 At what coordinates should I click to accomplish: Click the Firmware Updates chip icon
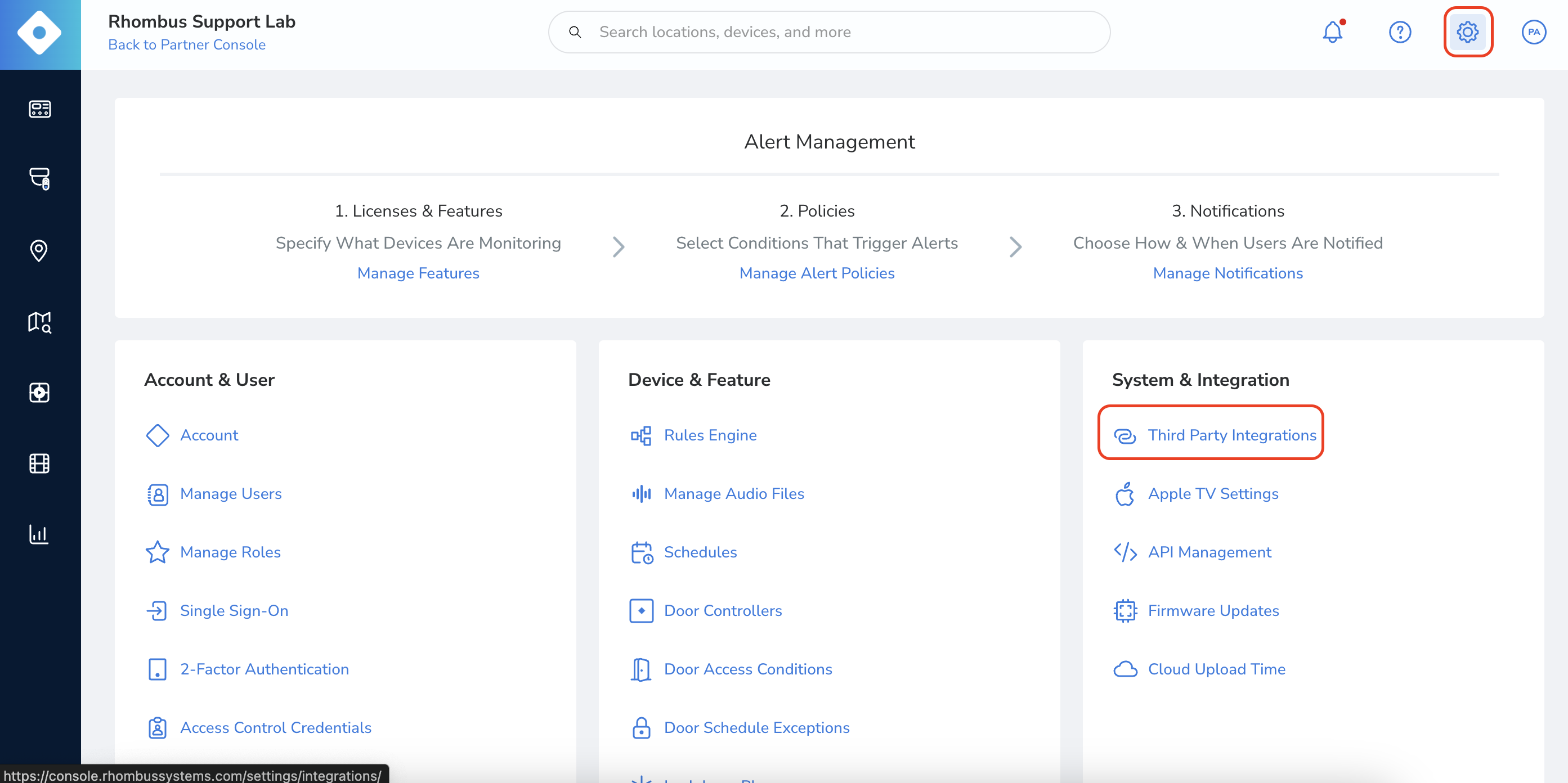(x=1125, y=611)
